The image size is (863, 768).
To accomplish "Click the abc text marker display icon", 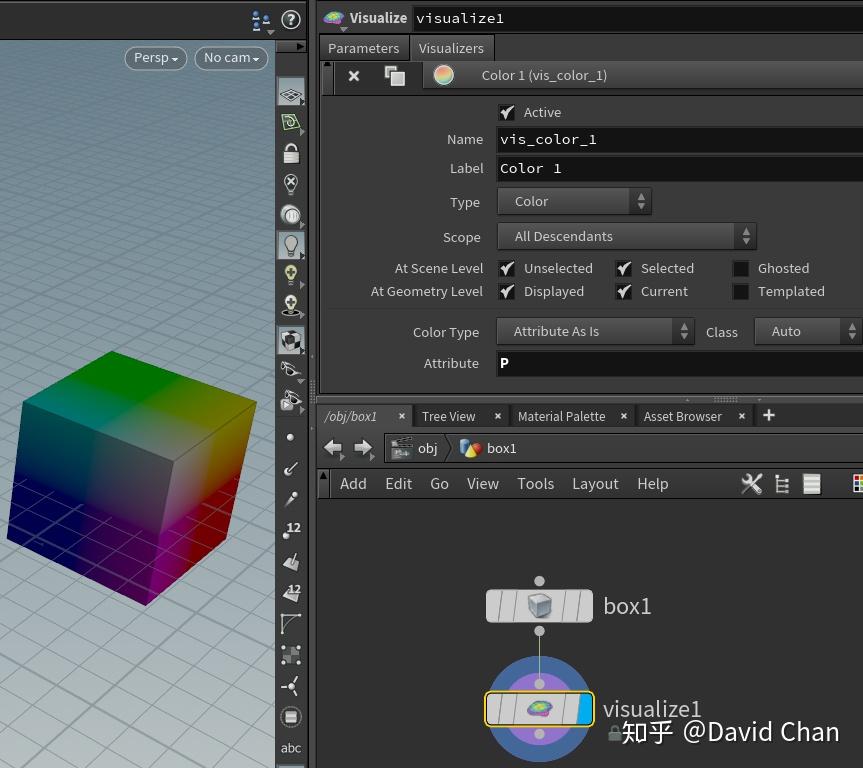I will (x=291, y=748).
